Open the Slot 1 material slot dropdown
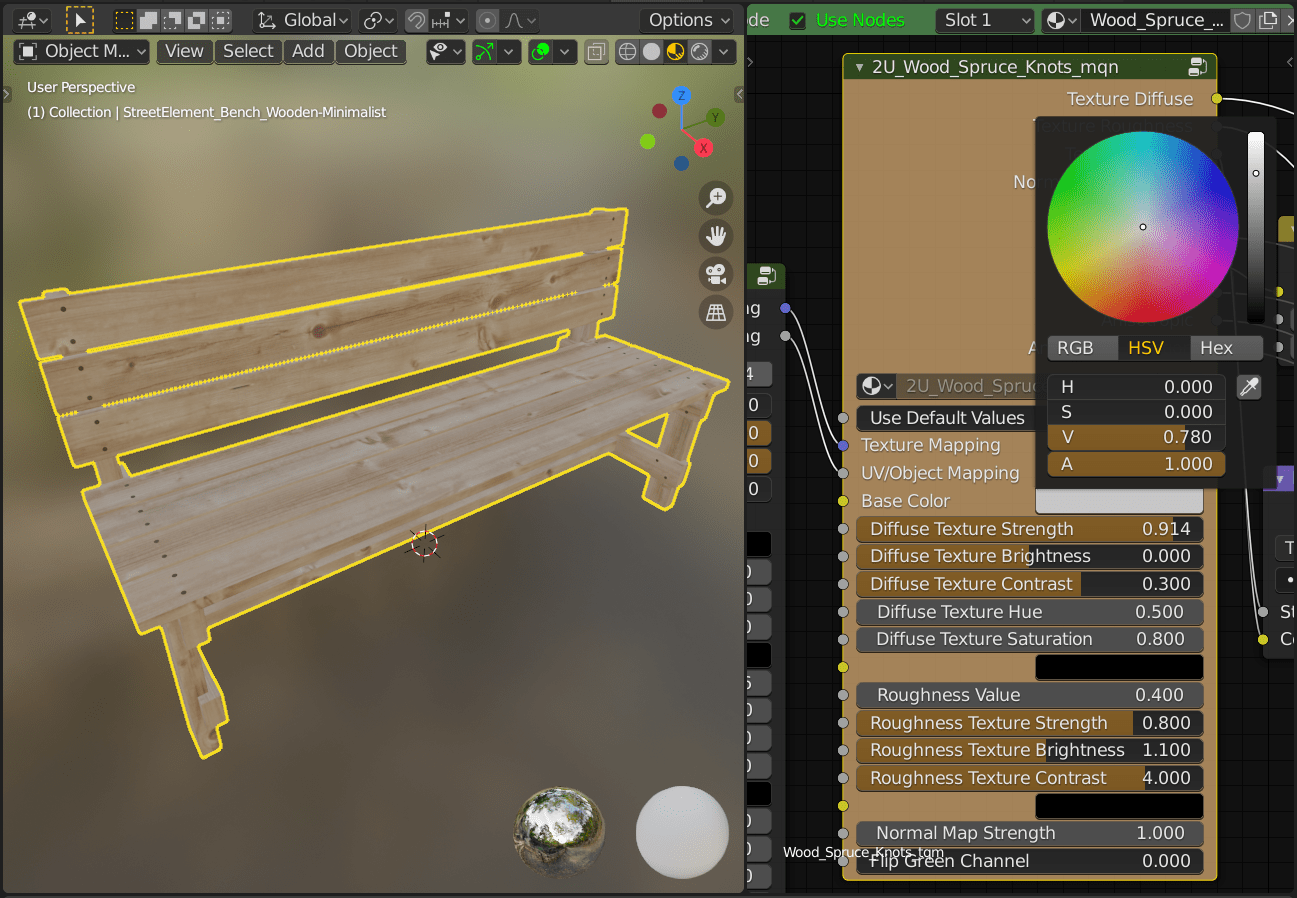Viewport: 1297px width, 898px height. click(984, 20)
